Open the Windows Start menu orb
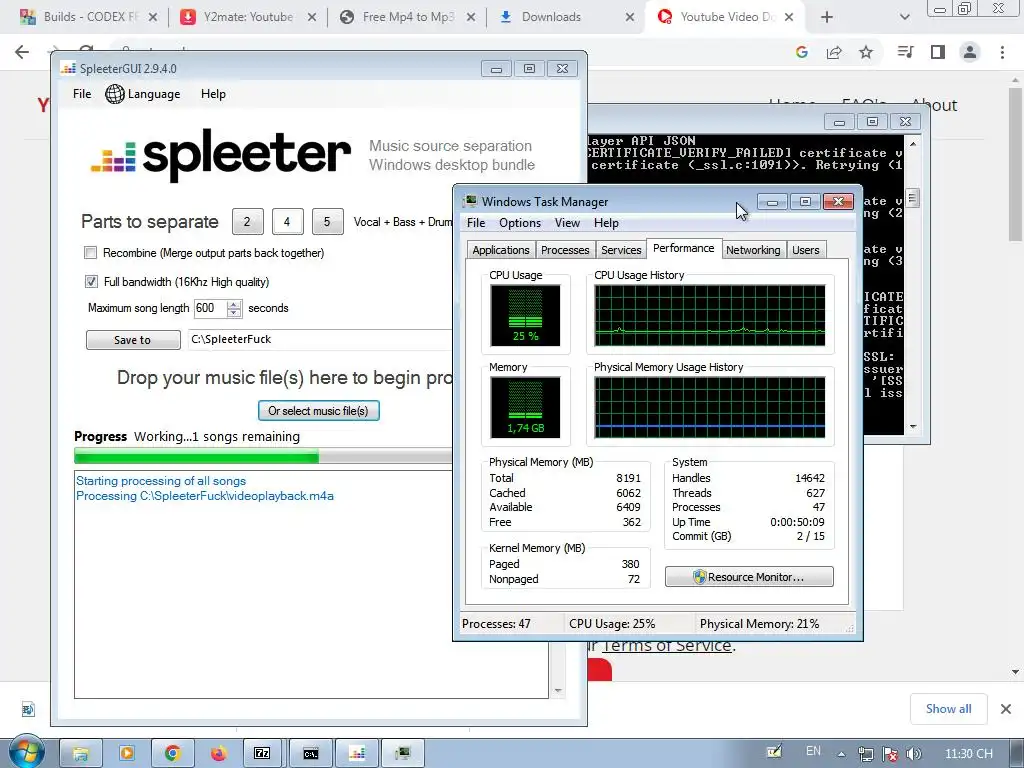The width and height of the screenshot is (1024, 768). click(x=26, y=753)
